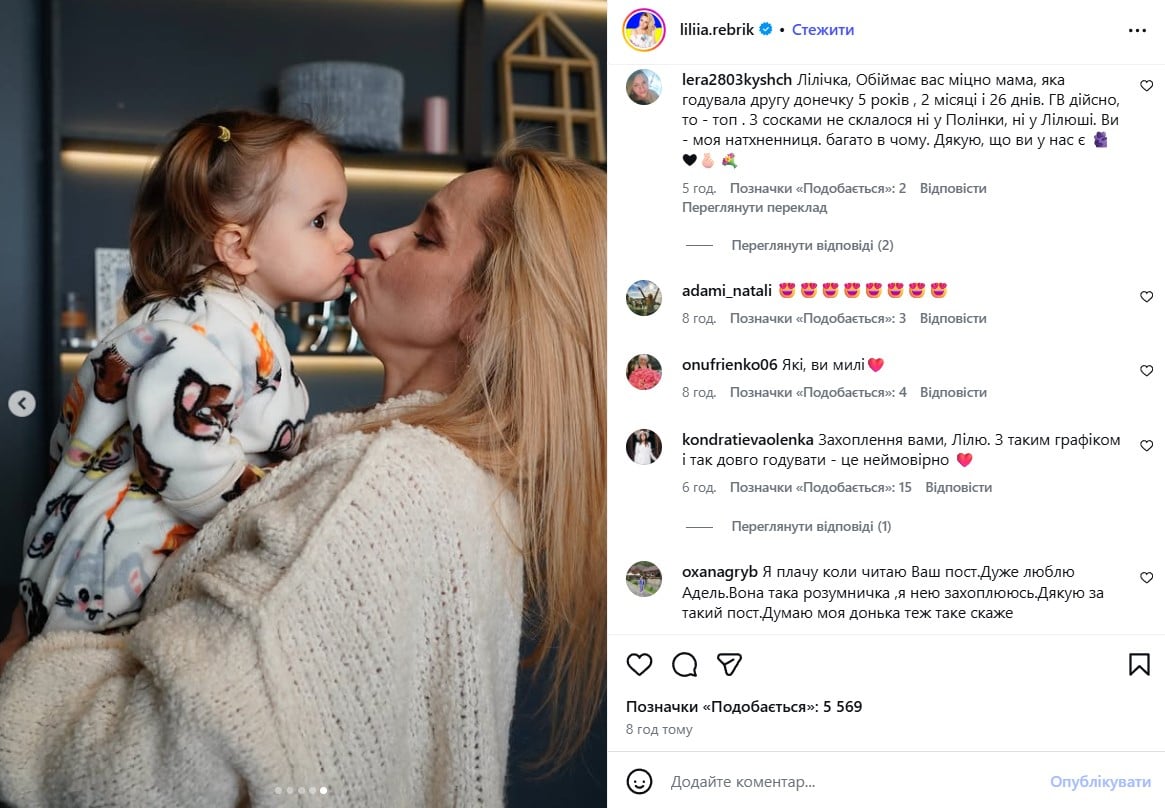
Task: Click Опублікувати to post comment
Action: [1100, 781]
